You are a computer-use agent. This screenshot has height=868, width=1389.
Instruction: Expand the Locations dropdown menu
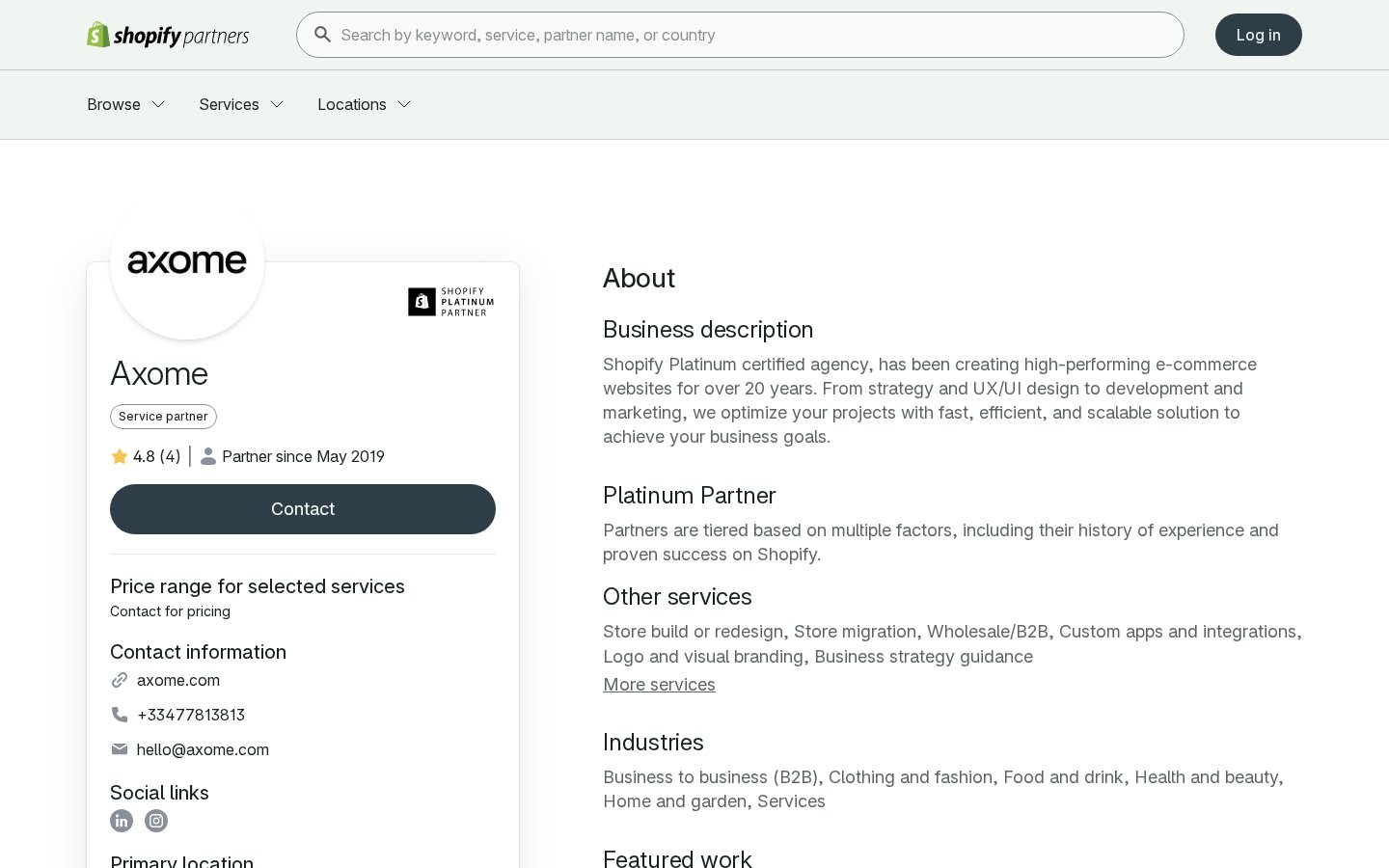pyautogui.click(x=365, y=104)
